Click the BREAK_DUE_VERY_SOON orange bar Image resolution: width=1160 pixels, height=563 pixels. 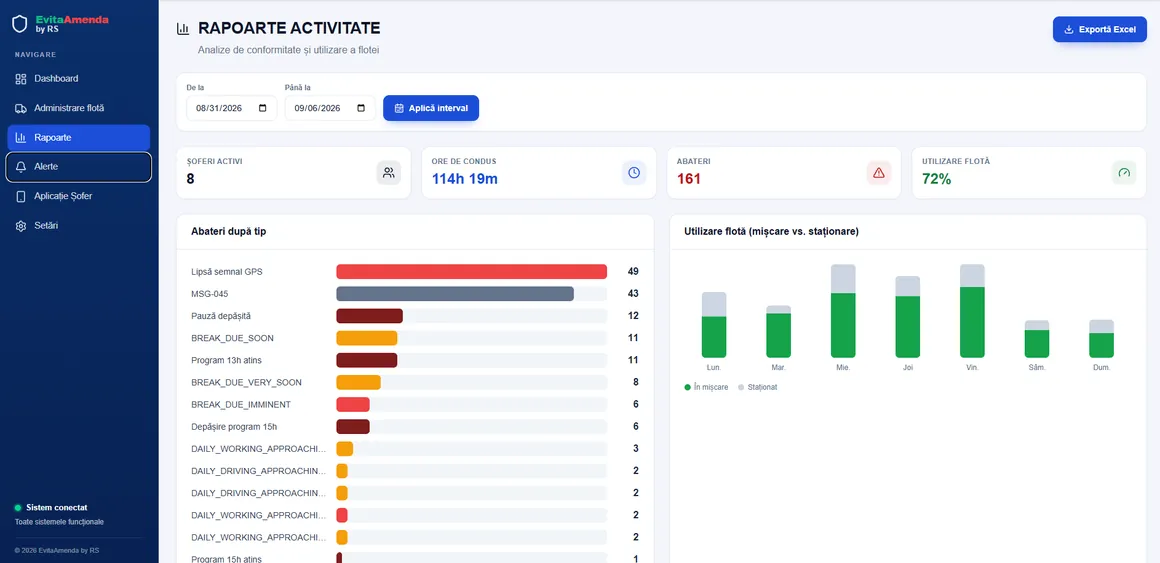click(x=359, y=382)
